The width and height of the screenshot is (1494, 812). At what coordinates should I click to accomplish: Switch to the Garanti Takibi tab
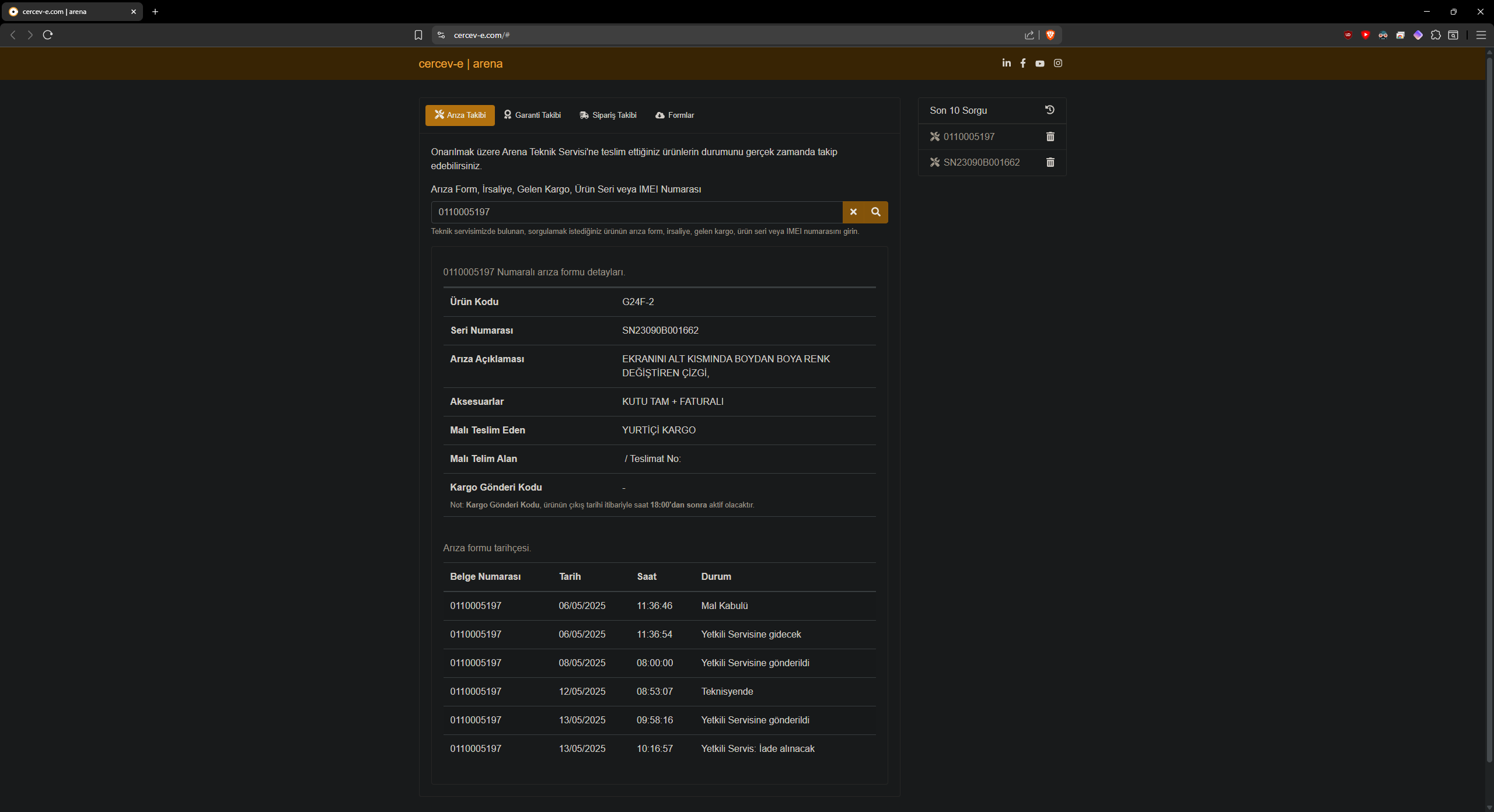point(532,116)
